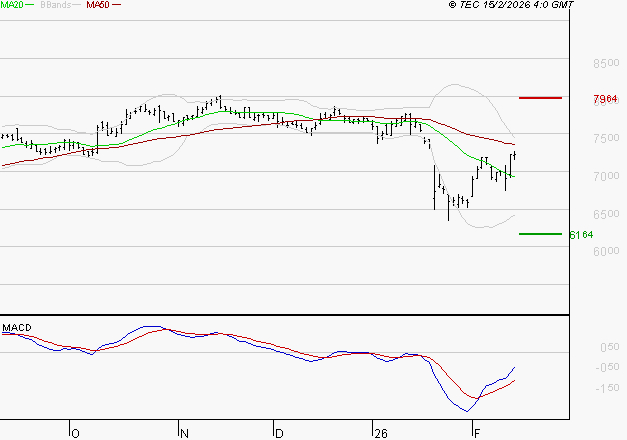Screen dimensions: 627x440
Task: Click the 7000 price axis label
Action: tap(606, 176)
